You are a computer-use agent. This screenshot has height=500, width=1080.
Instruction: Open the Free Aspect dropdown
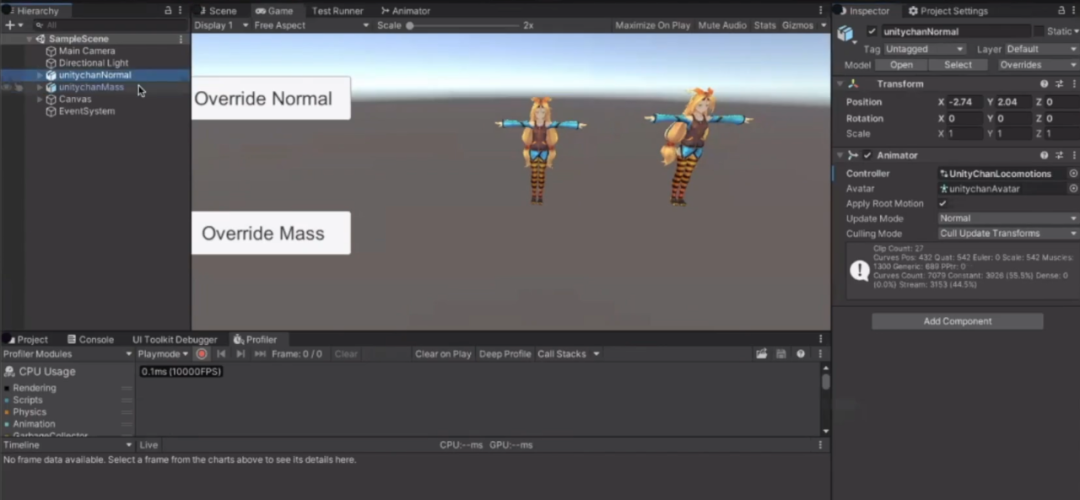point(311,25)
